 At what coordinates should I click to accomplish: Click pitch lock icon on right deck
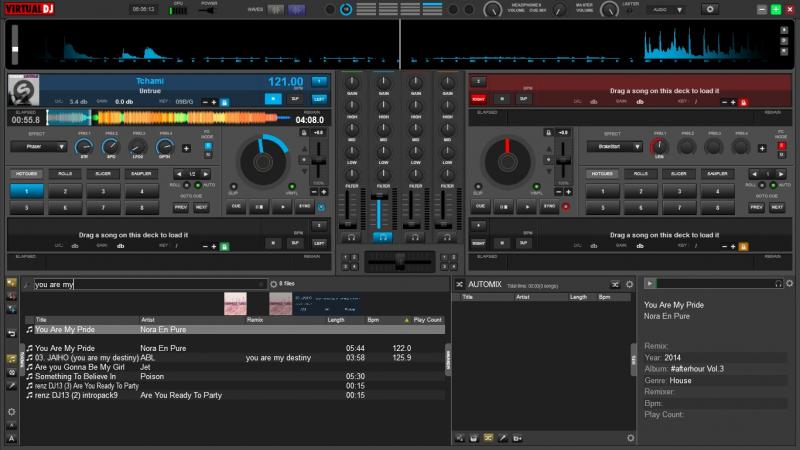(x=548, y=133)
